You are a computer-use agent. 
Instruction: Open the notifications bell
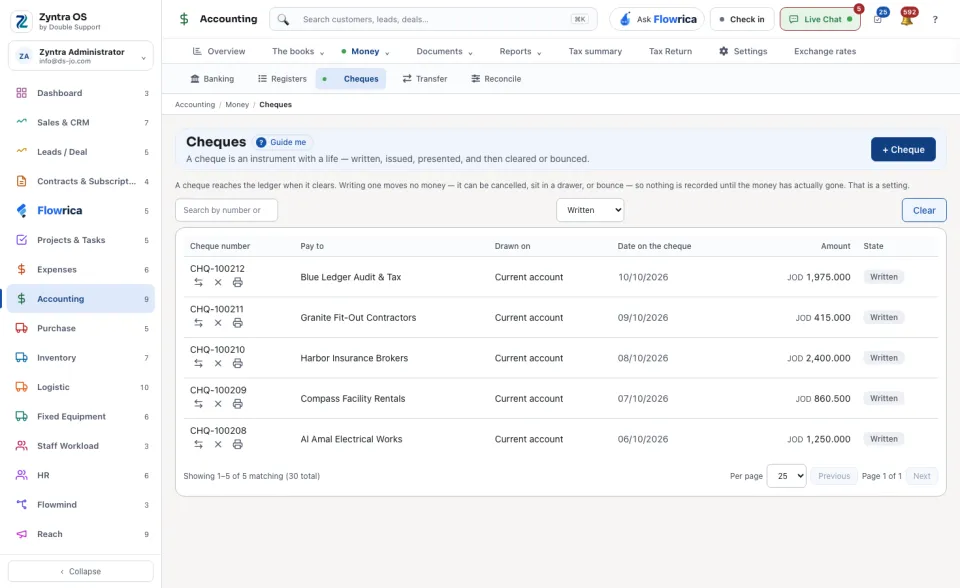[x=907, y=19]
